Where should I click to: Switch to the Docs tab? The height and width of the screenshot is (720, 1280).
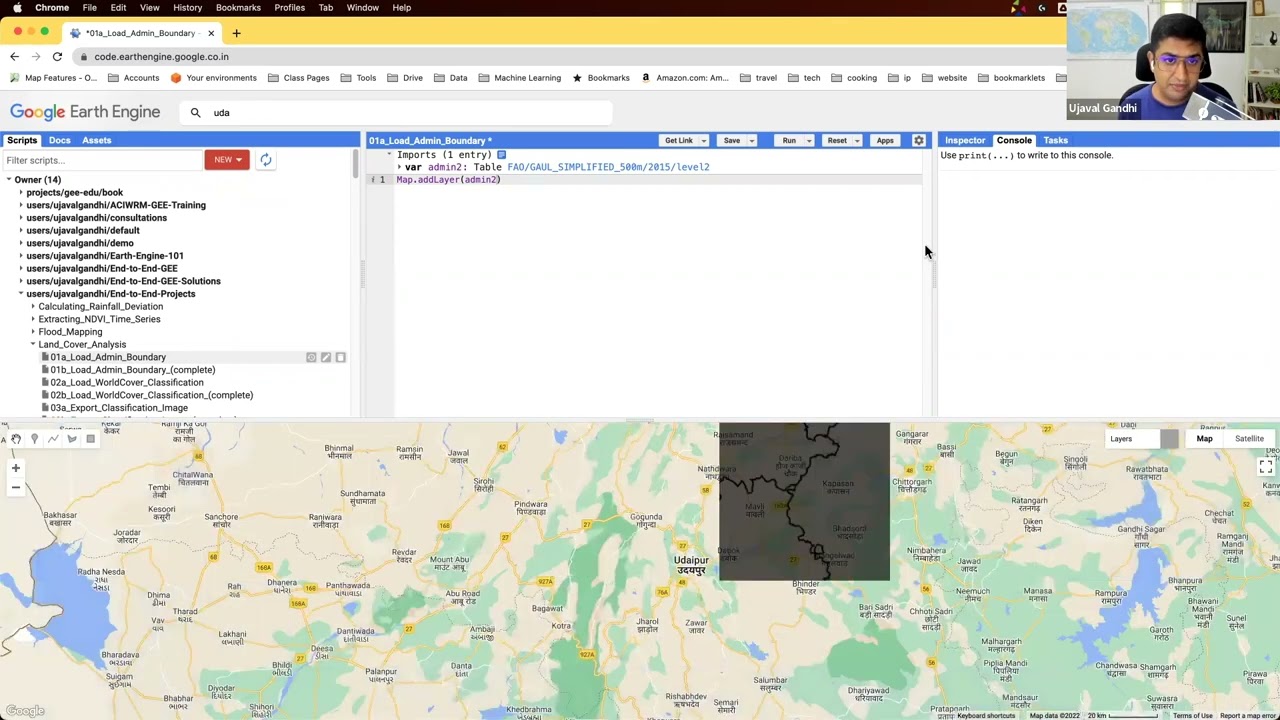60,141
